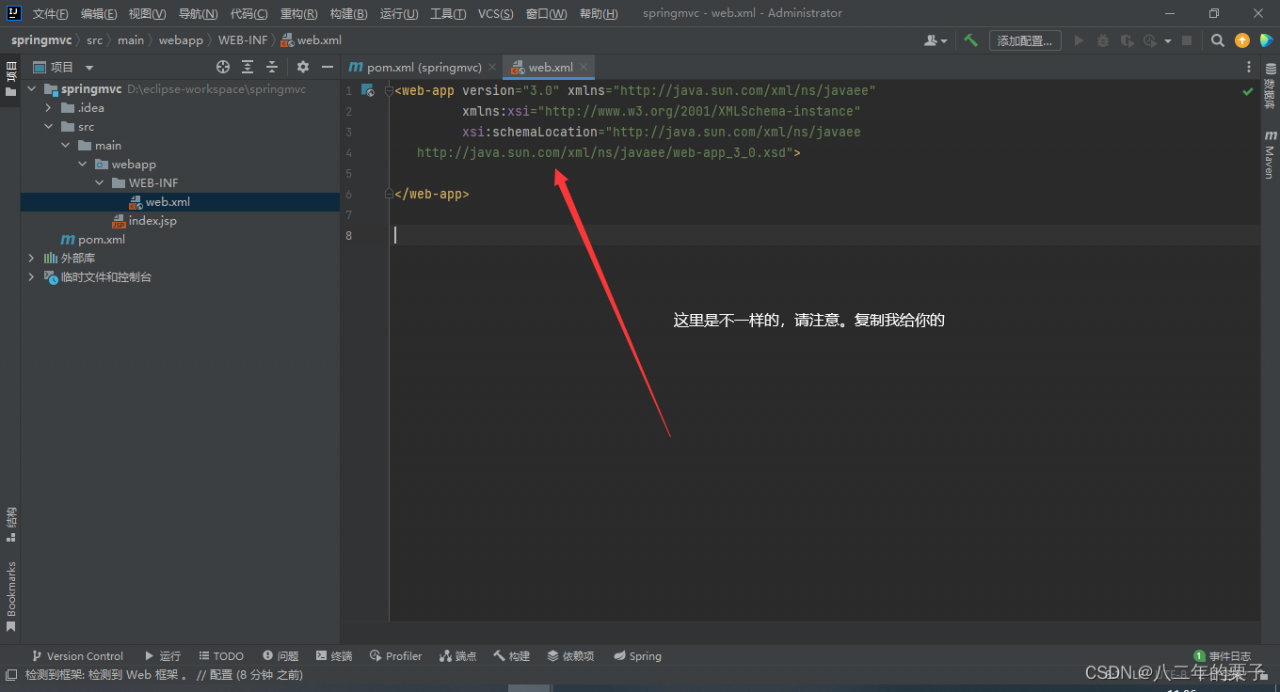Screen dimensions: 1280x692
Task: Open the 文件(F) menu
Action: pos(50,14)
